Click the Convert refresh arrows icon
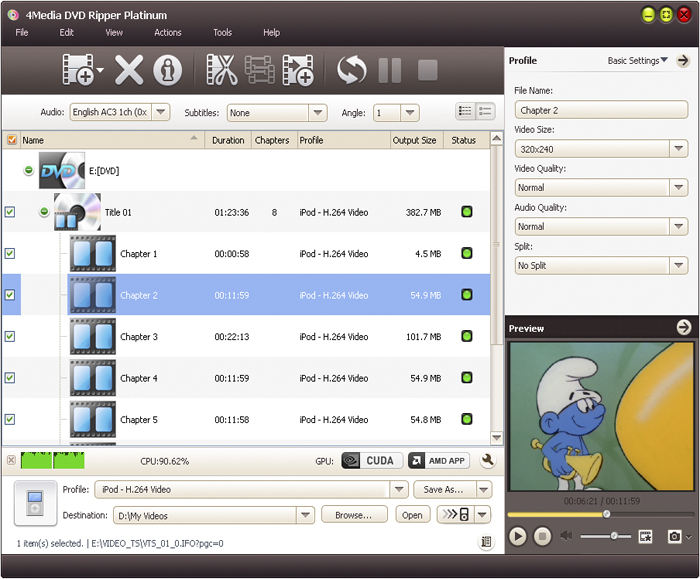The image size is (700, 579). click(x=351, y=70)
